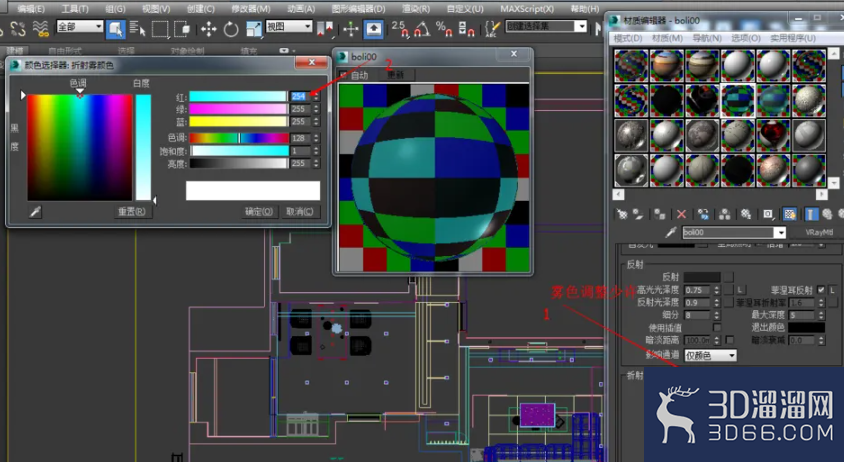Select the Move transform tool

click(x=209, y=29)
